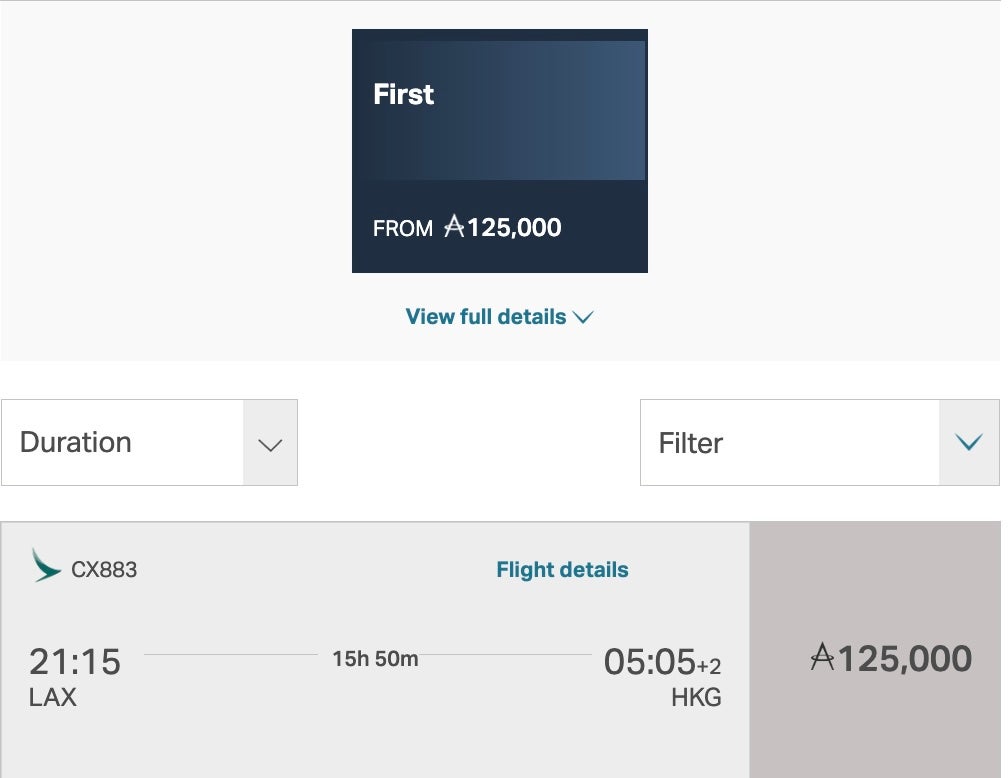Click FROM 125,000 price on the First card

click(467, 227)
